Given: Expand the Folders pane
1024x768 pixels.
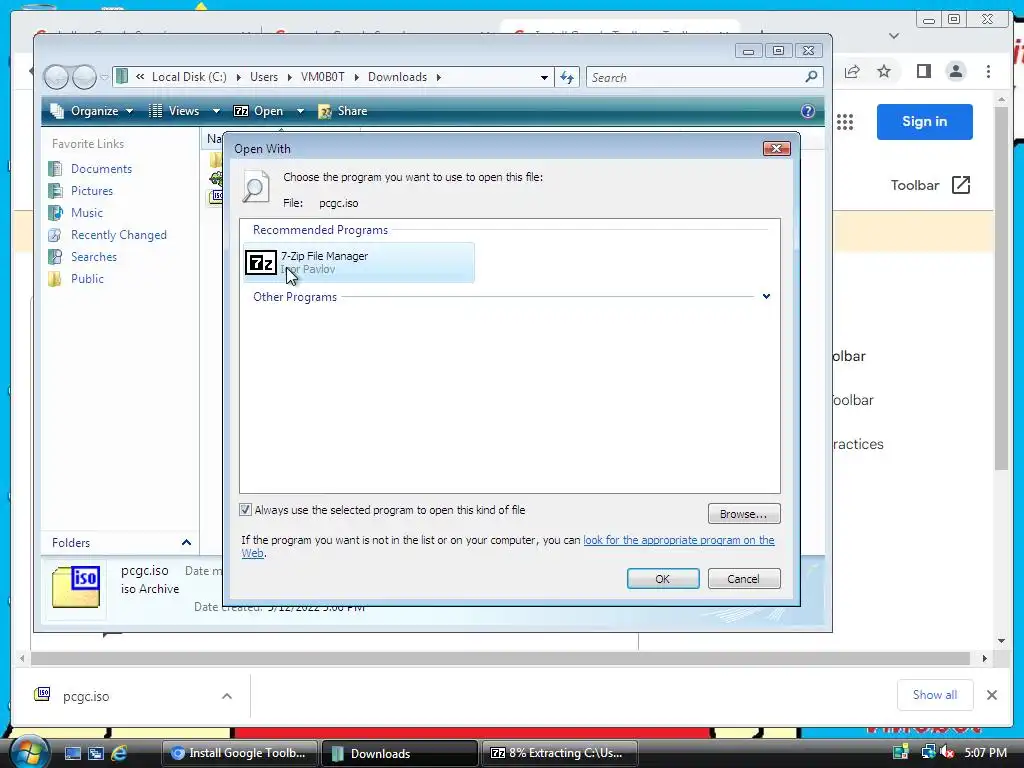Looking at the screenshot, I should [186, 543].
